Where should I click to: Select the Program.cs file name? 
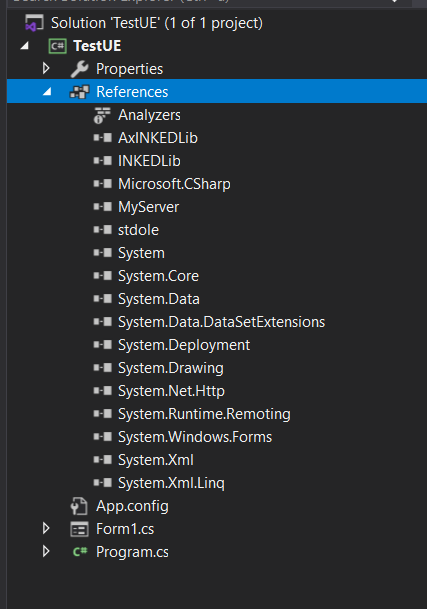pos(132,552)
